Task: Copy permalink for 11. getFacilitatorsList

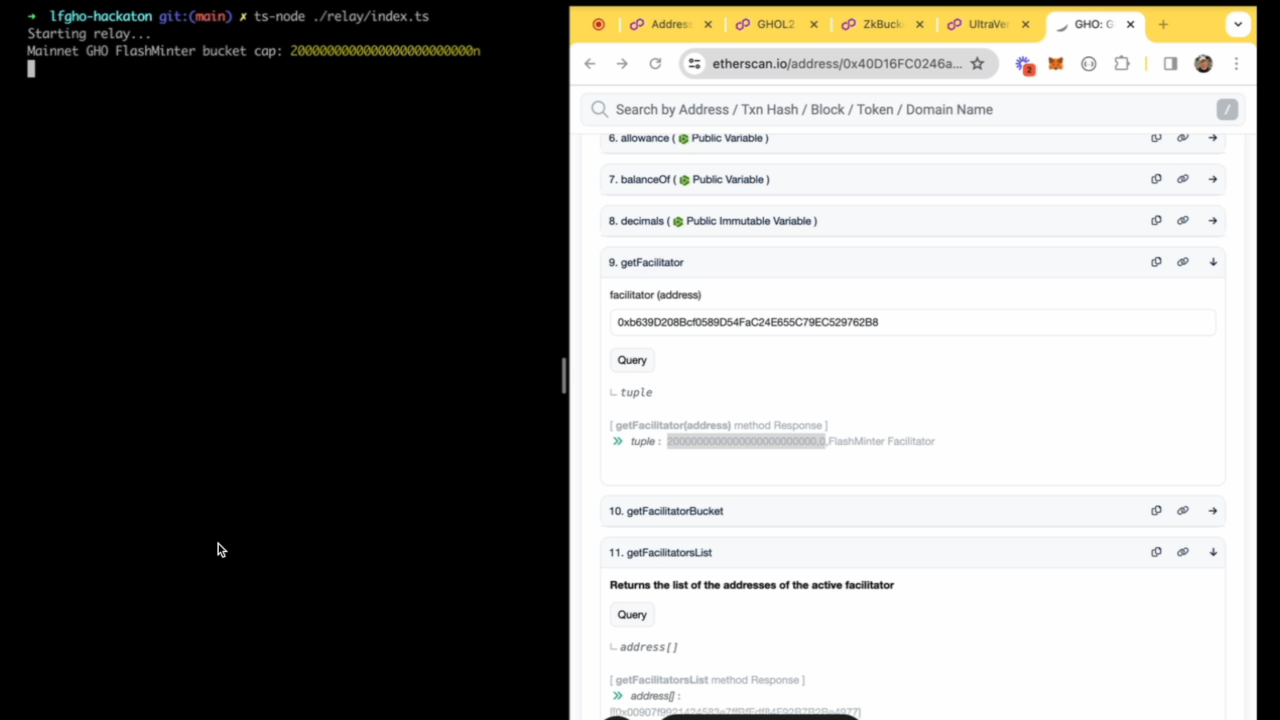Action: (1183, 552)
